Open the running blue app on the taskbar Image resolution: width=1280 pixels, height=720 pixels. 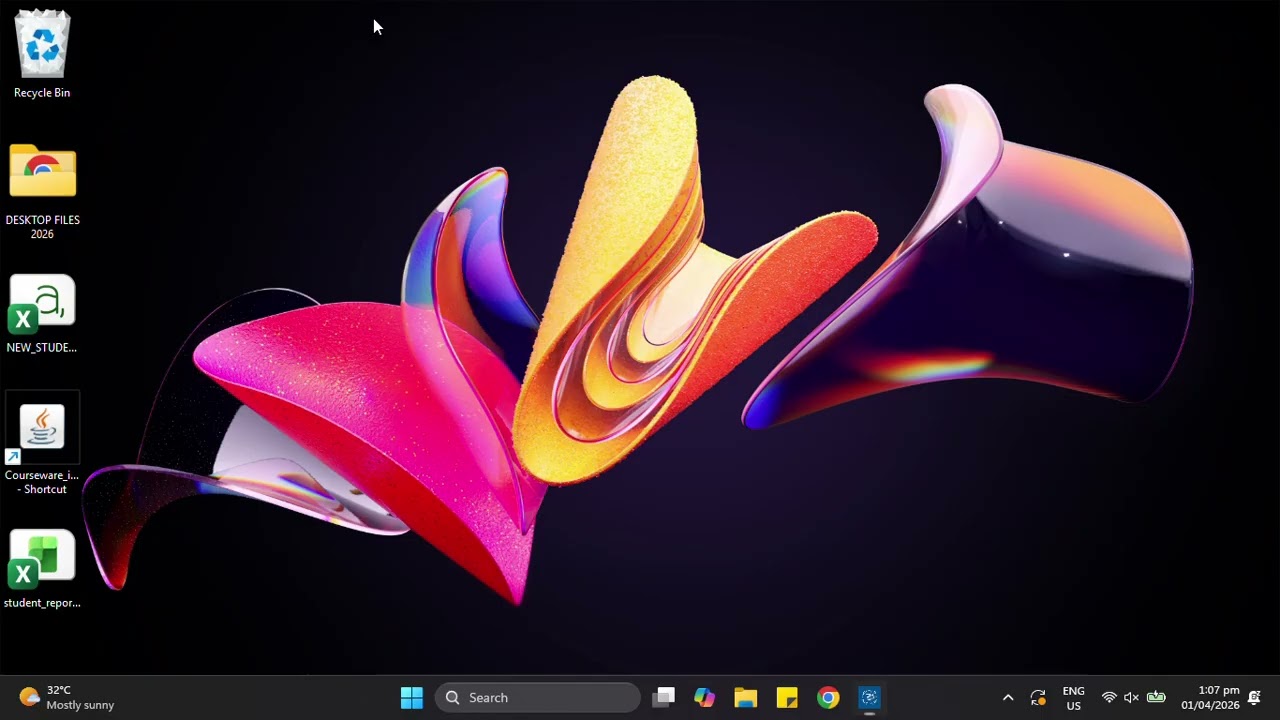(869, 698)
